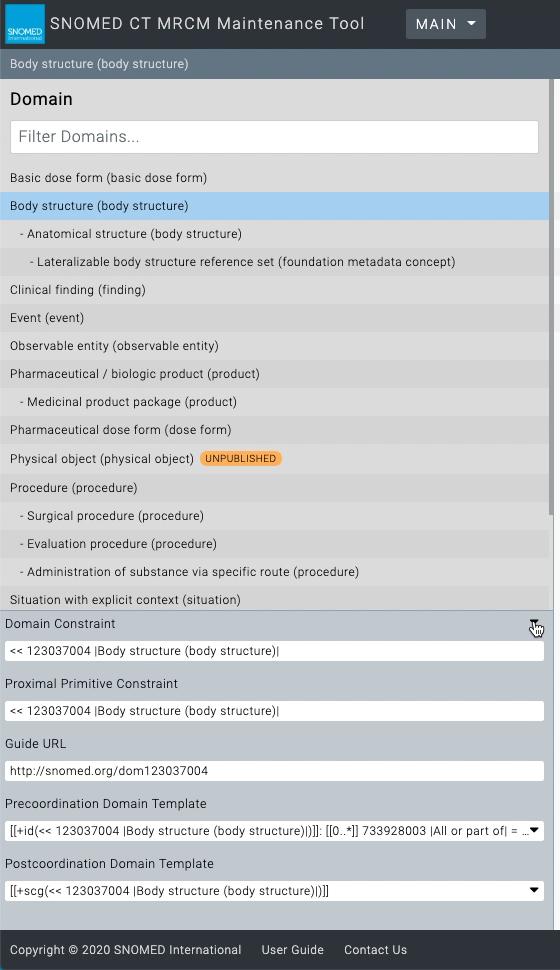The width and height of the screenshot is (560, 970).
Task: Expand the Precoordination Domain Template dropdown
Action: pos(534,830)
